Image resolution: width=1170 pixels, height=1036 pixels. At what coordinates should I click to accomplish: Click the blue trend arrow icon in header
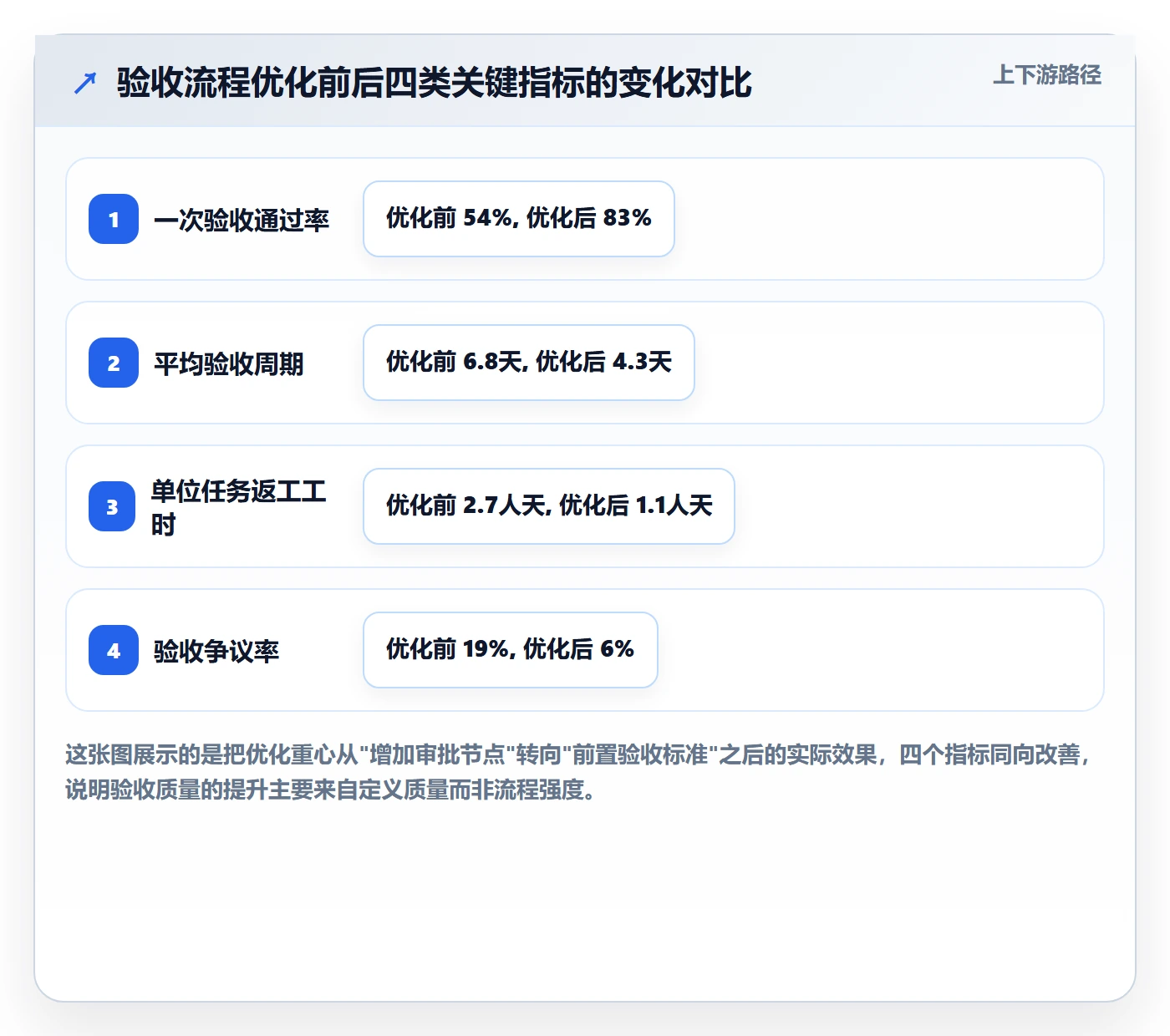coord(85,83)
